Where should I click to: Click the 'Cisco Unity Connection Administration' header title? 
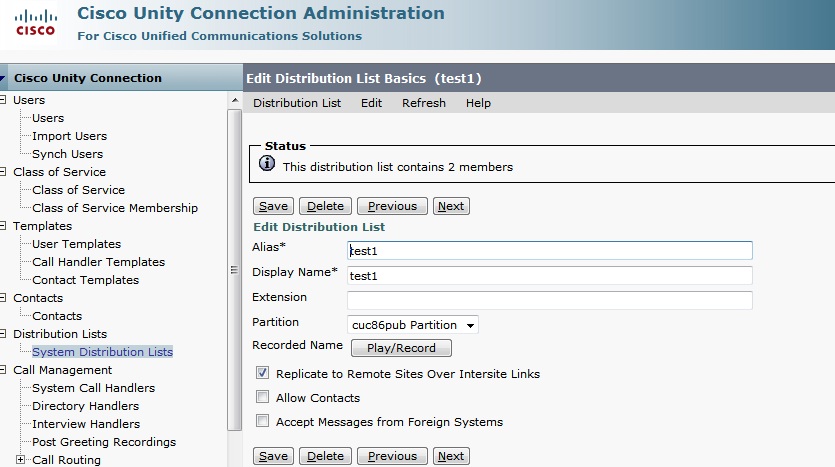point(260,13)
